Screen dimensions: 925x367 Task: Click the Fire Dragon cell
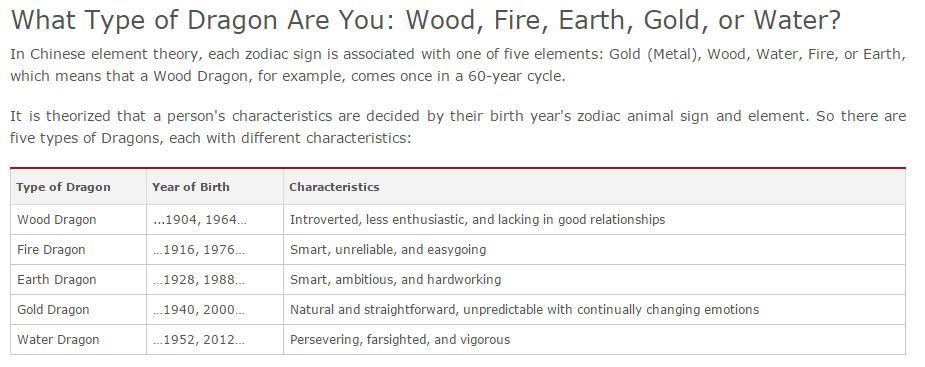click(78, 250)
